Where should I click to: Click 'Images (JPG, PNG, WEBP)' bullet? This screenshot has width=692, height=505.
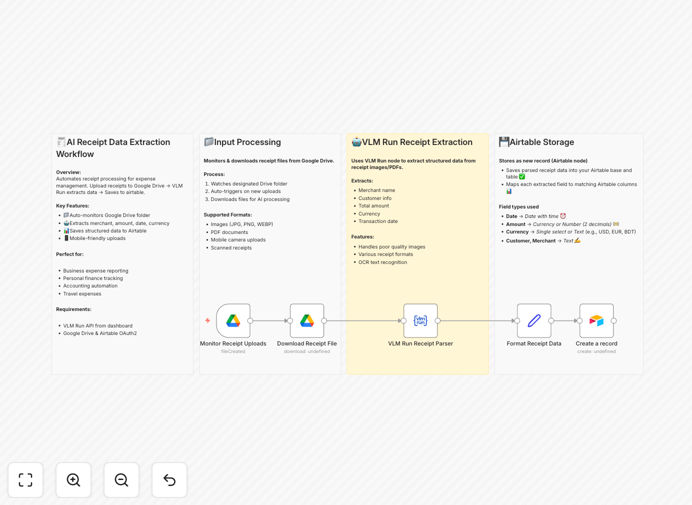coord(241,224)
